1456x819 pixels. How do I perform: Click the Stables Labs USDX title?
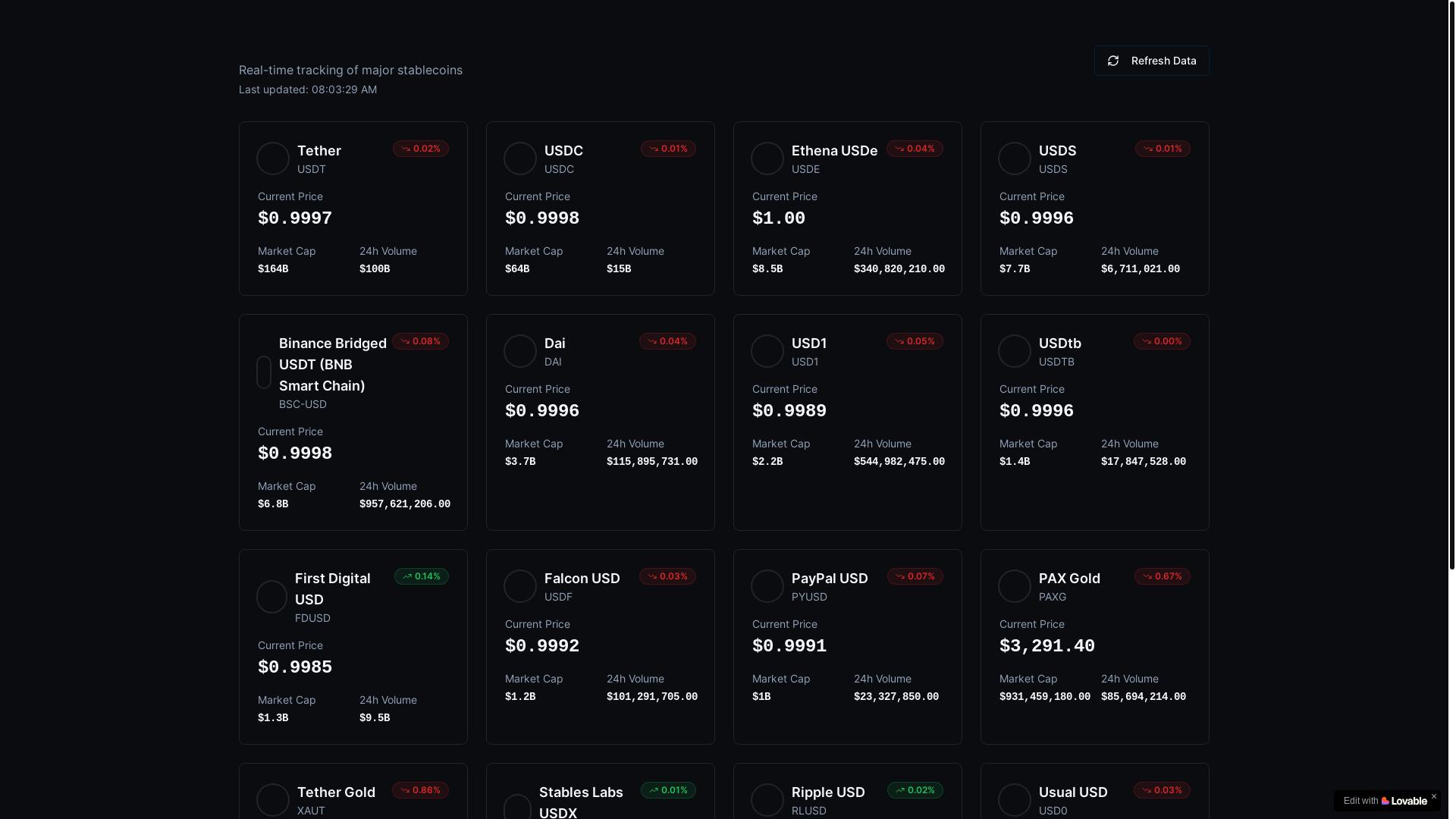[x=581, y=802]
